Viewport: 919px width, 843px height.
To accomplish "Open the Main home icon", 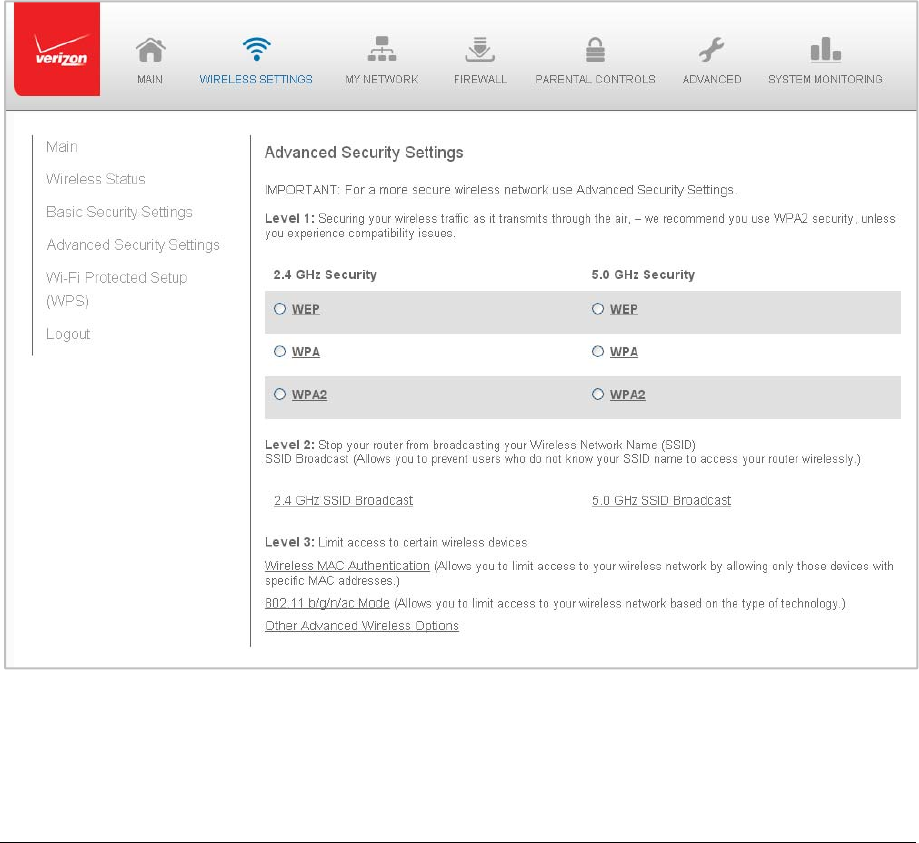I will [151, 50].
